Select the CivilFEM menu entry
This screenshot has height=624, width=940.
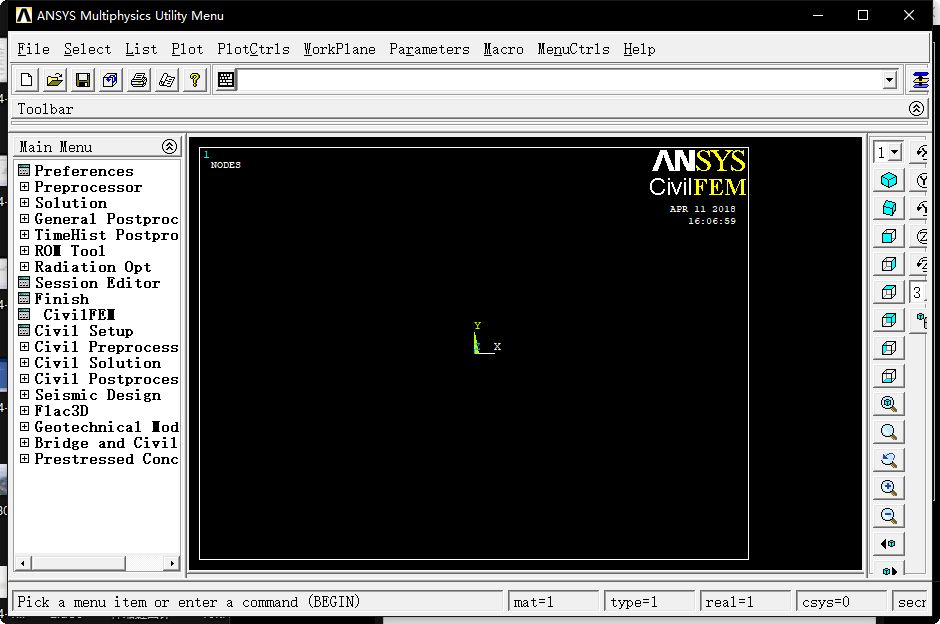[x=79, y=315]
